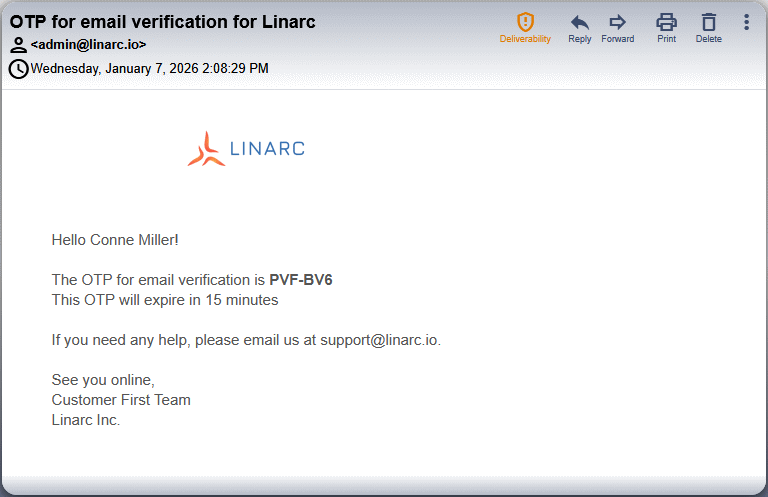Open the three-dot more options menu
The height and width of the screenshot is (497, 768).
coord(746,22)
